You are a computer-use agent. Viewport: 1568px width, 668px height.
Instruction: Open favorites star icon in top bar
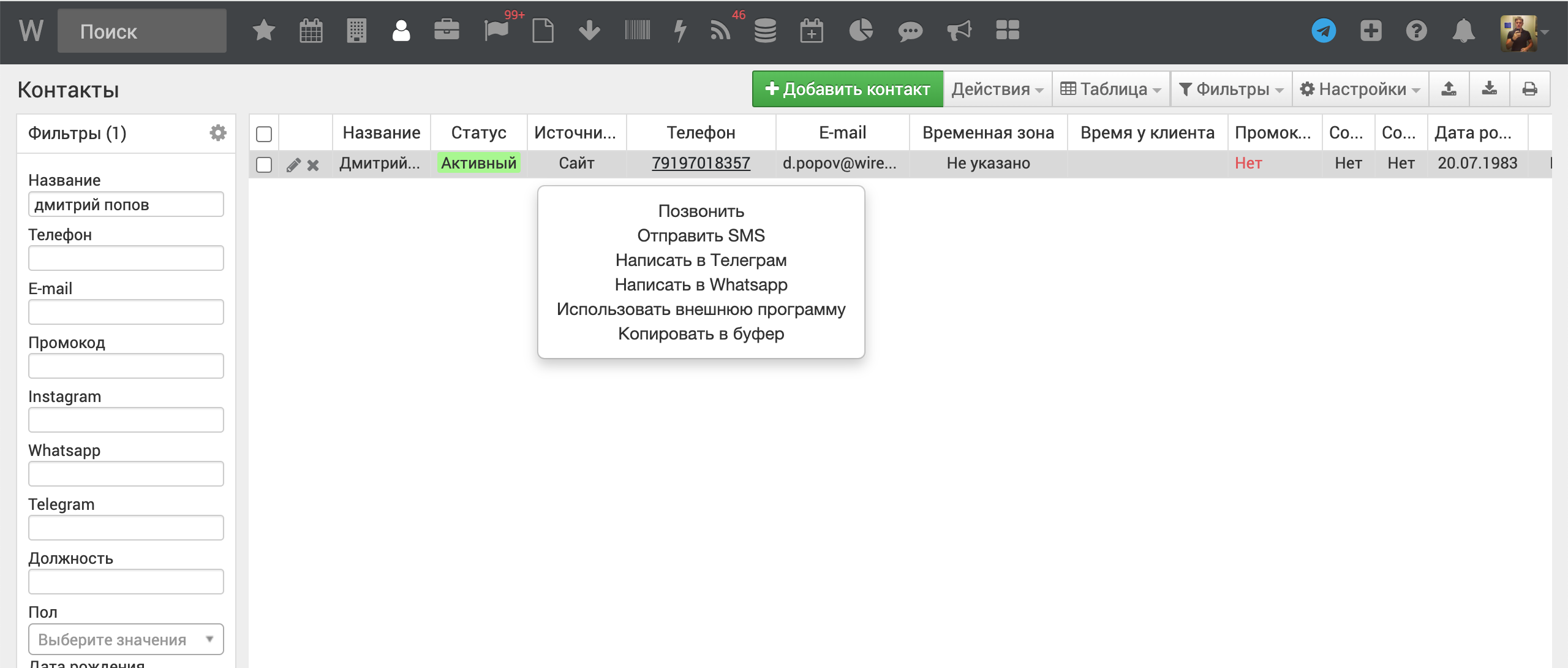(263, 30)
